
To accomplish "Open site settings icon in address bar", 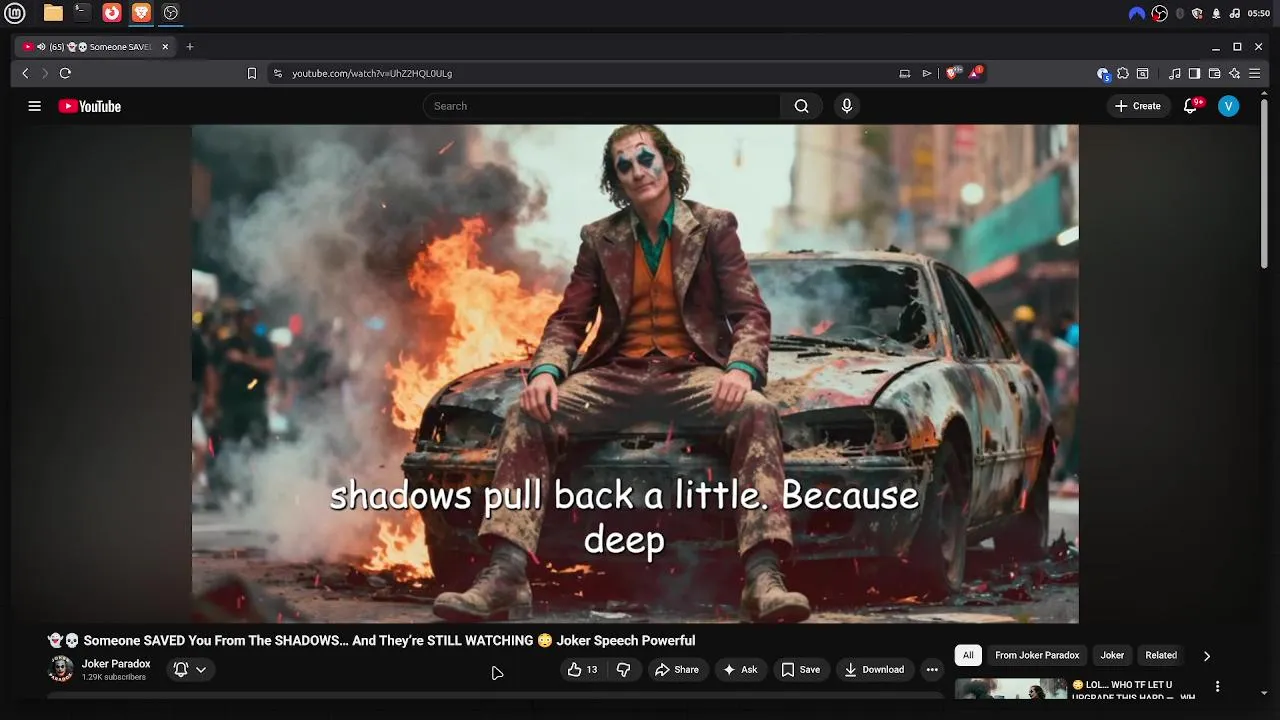I will tap(278, 73).
